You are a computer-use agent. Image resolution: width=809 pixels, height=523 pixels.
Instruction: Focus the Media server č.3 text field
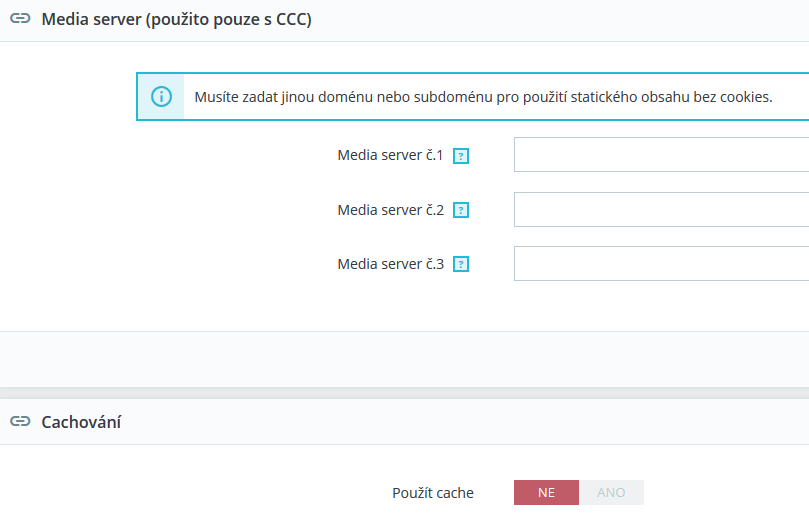click(x=661, y=264)
